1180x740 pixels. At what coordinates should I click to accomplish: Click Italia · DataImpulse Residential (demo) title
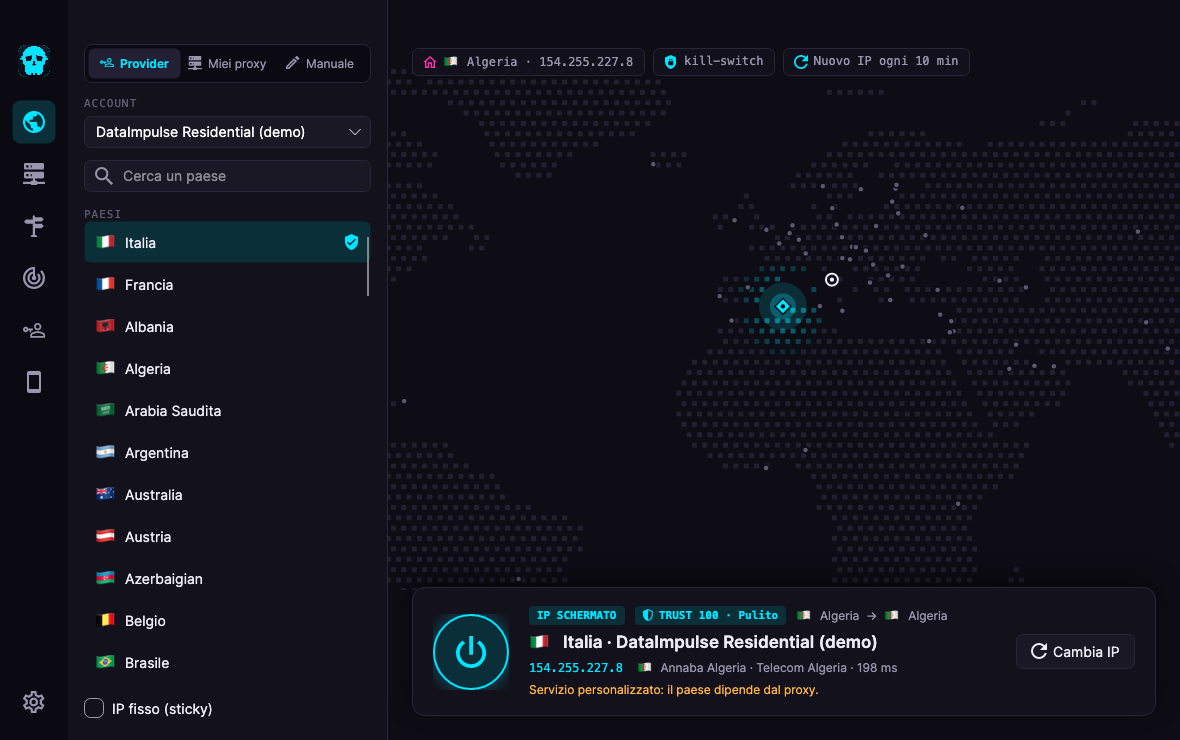coord(720,642)
